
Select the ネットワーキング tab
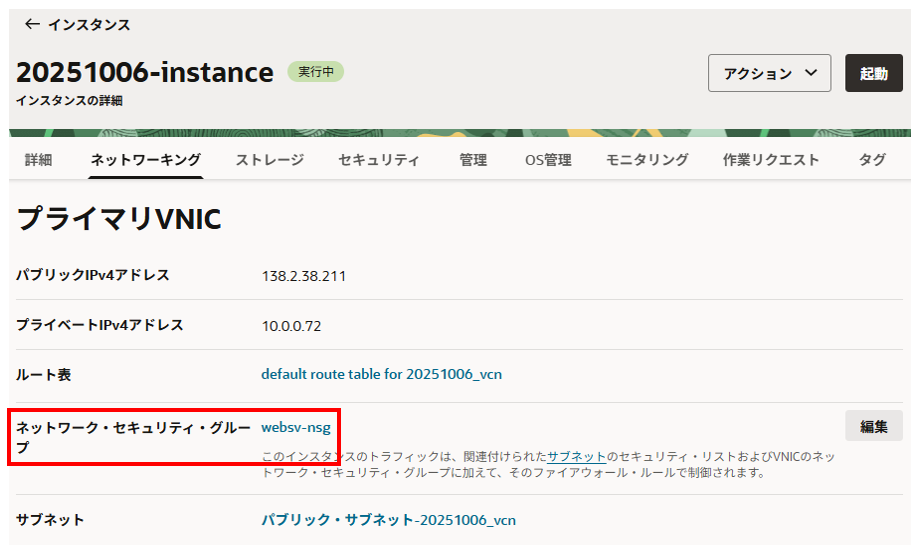tap(145, 160)
